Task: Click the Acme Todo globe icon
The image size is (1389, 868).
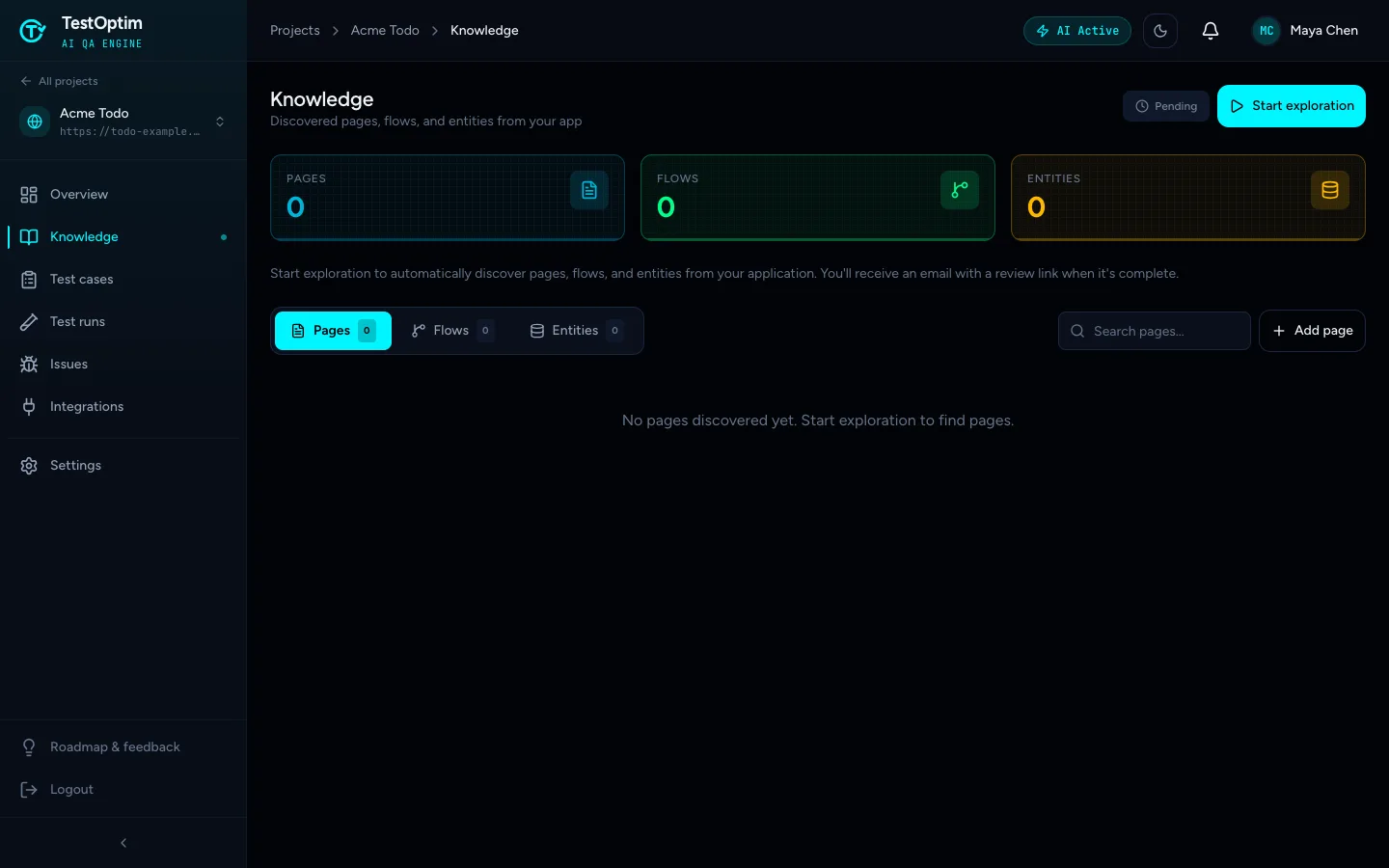Action: click(x=35, y=122)
